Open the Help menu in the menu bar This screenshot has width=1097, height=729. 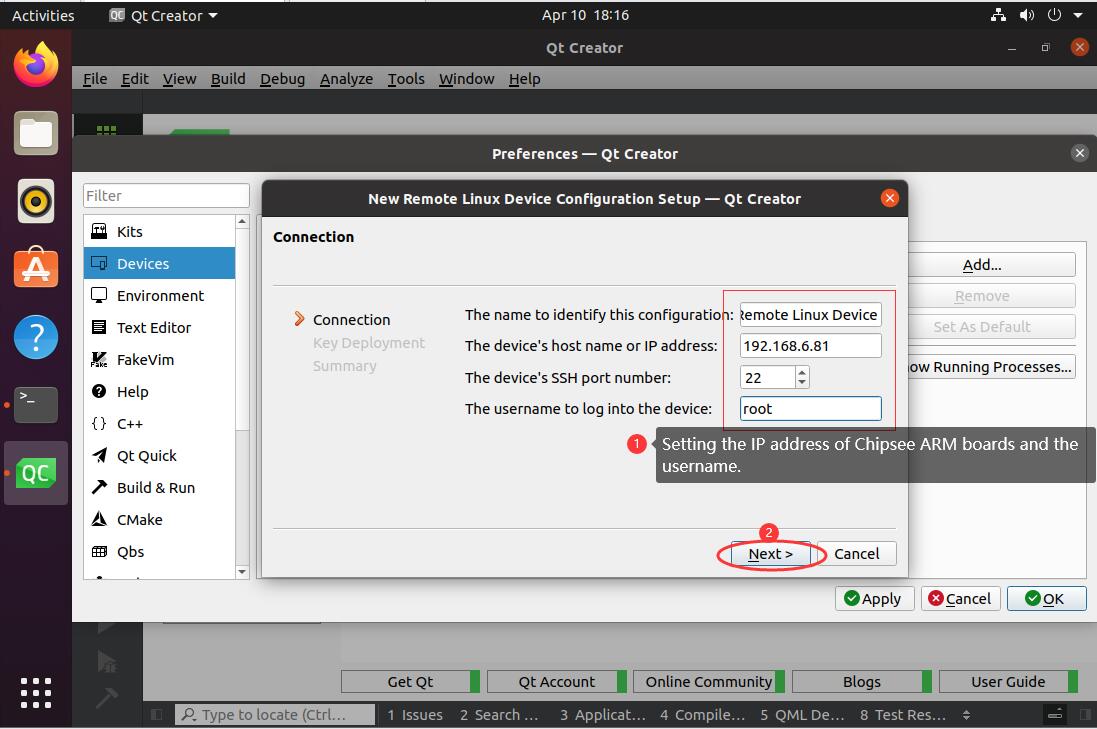click(525, 79)
